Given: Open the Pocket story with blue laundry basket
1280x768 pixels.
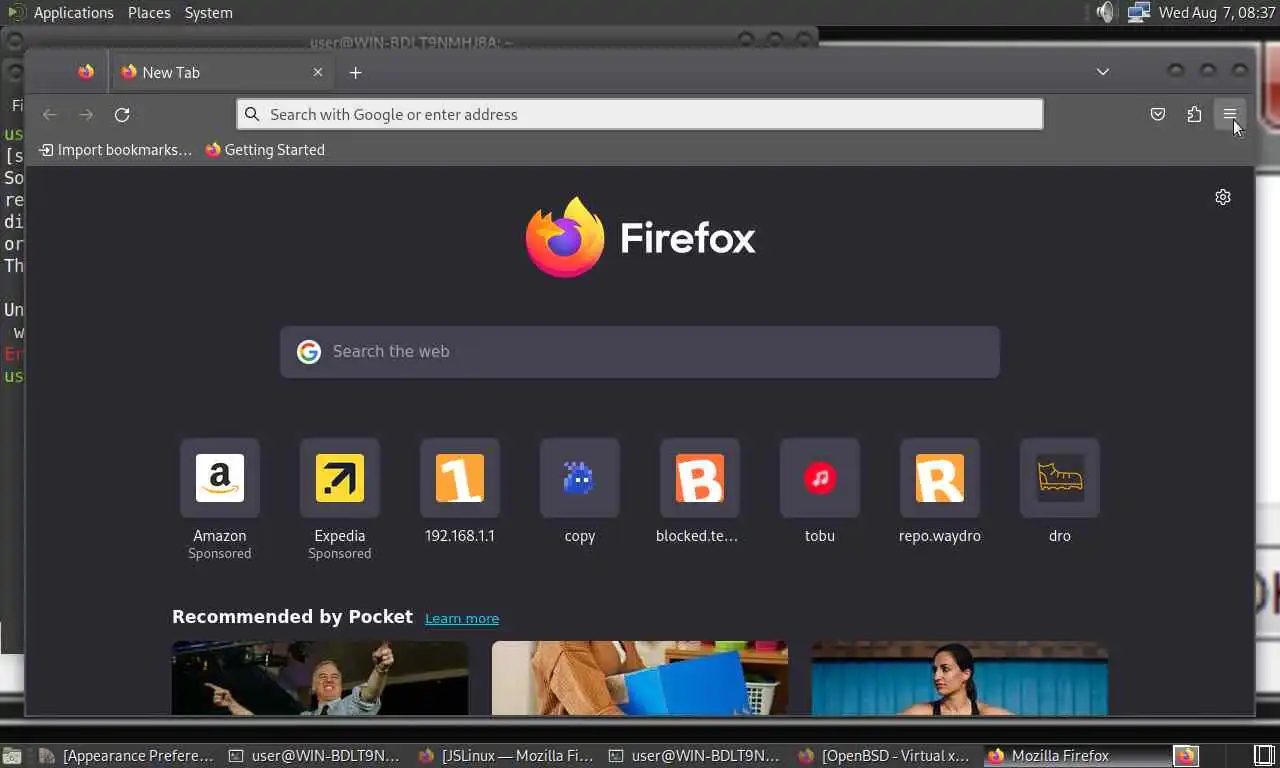Looking at the screenshot, I should [x=640, y=679].
